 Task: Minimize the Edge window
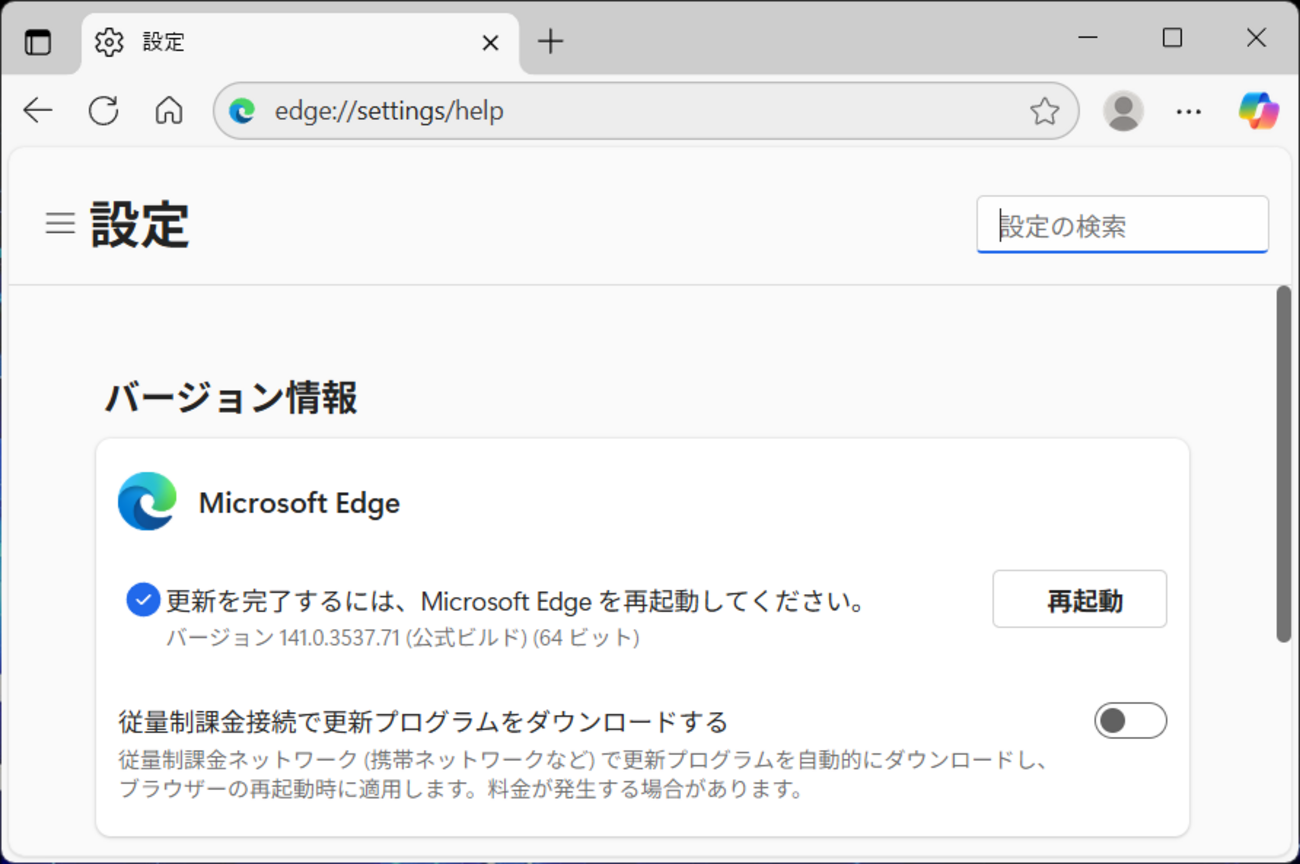pyautogui.click(x=1088, y=38)
